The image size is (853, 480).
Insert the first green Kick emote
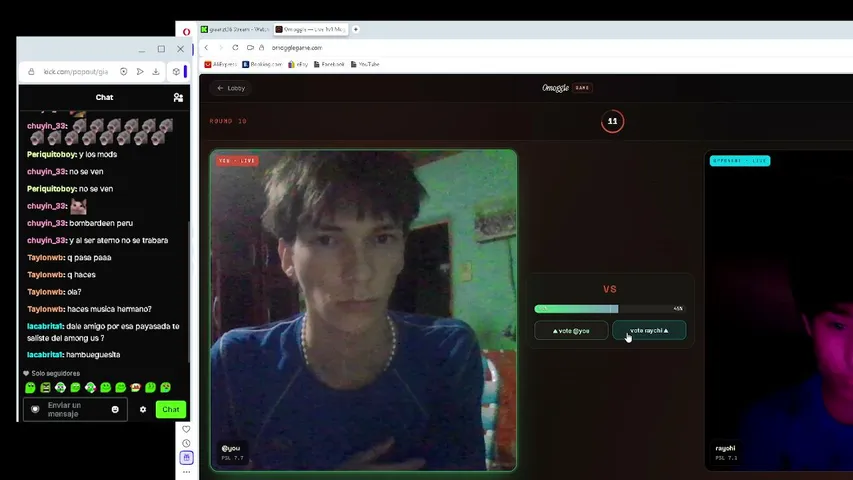[30, 387]
